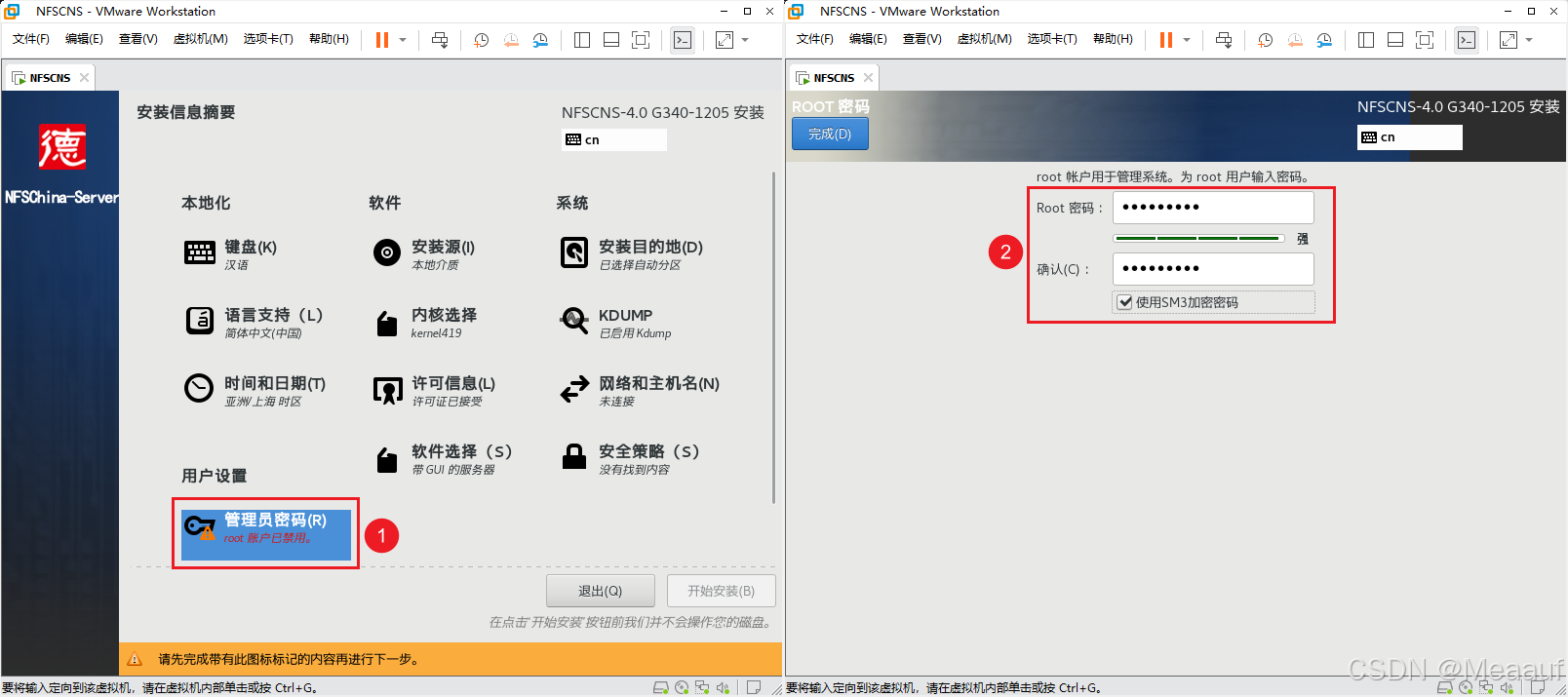Image resolution: width=1568 pixels, height=697 pixels.
Task: Click send Ctrl+Alt+Del icon in left window
Action: tap(440, 40)
